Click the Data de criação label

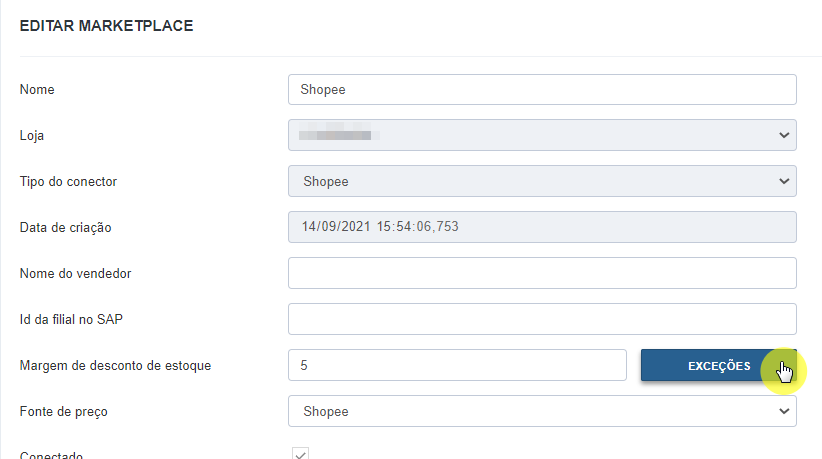pos(66,227)
